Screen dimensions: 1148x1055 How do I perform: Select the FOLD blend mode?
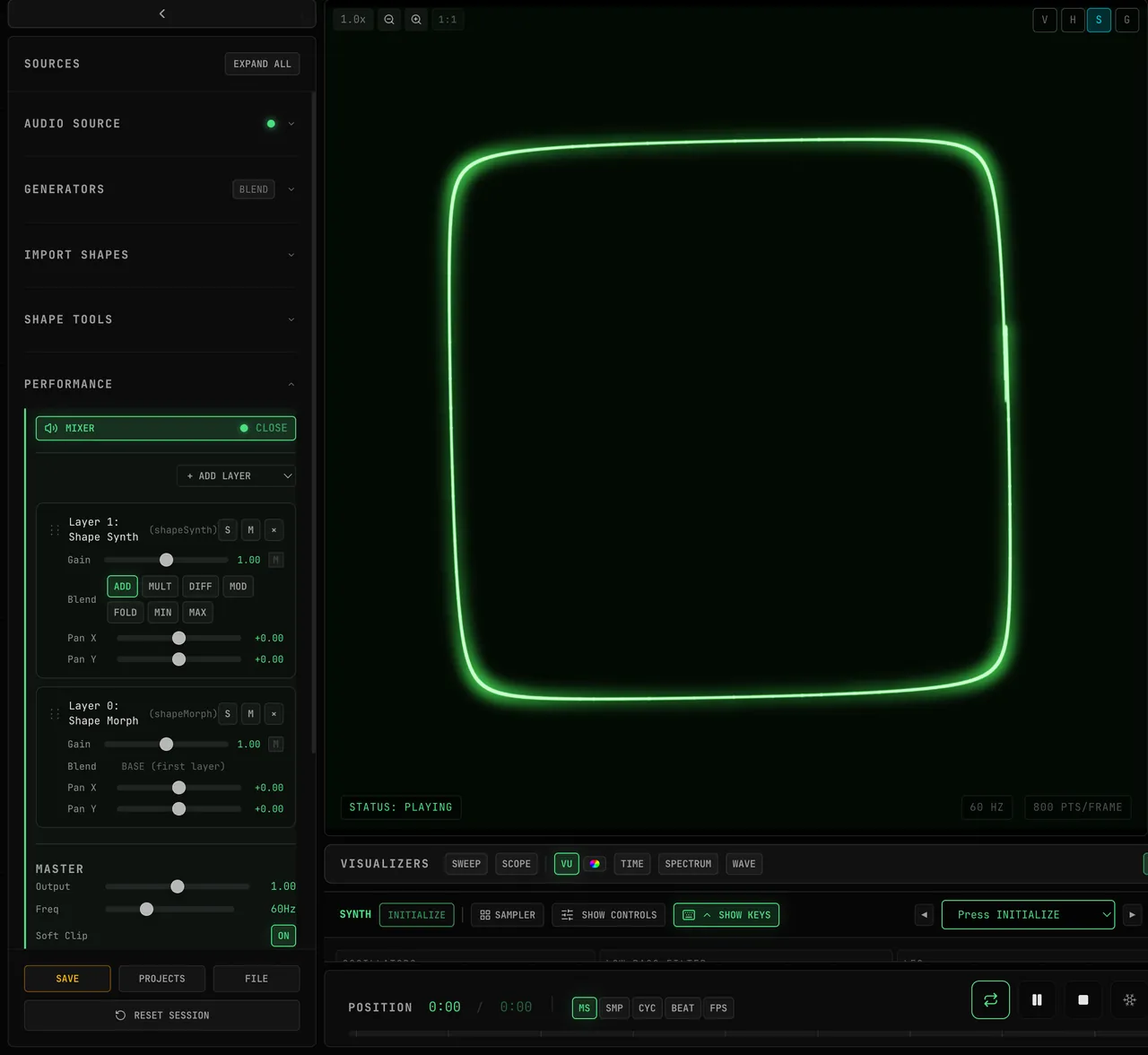[x=126, y=613]
